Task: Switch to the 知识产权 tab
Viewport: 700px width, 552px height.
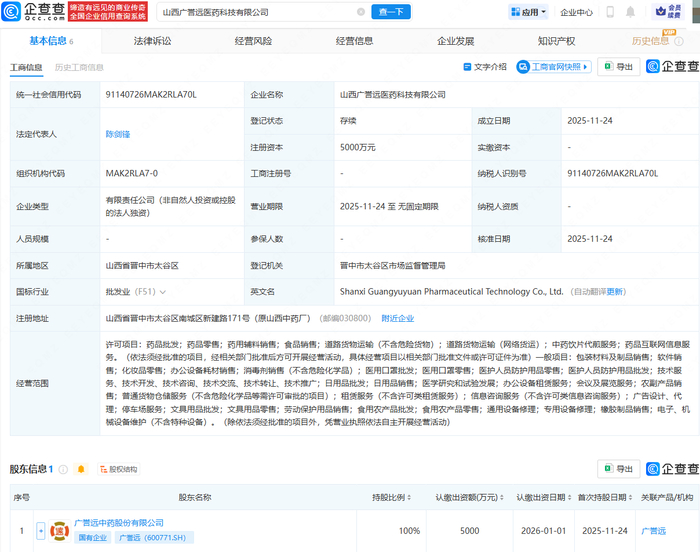Action: [x=555, y=41]
